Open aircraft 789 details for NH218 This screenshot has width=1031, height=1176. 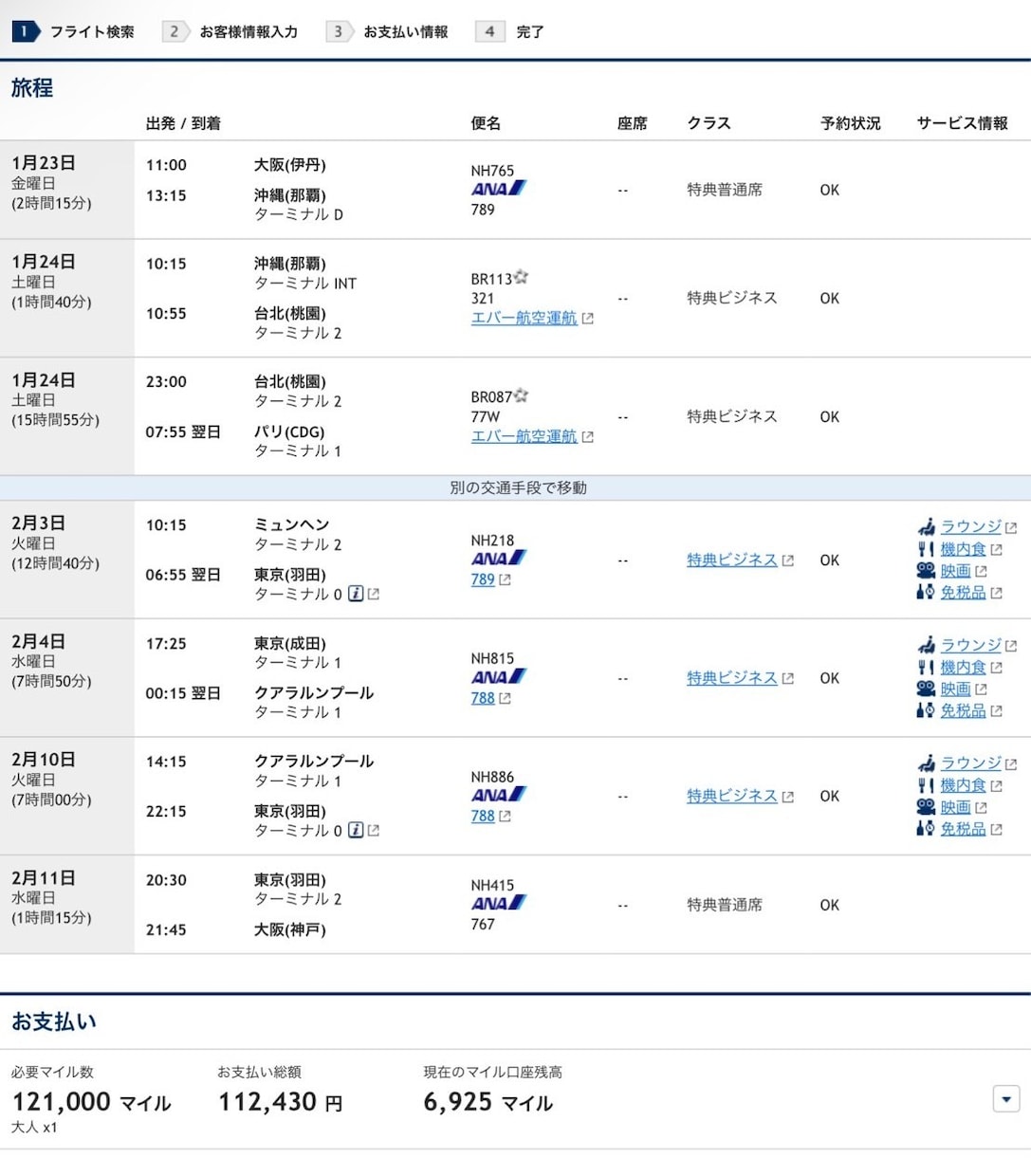tap(483, 579)
